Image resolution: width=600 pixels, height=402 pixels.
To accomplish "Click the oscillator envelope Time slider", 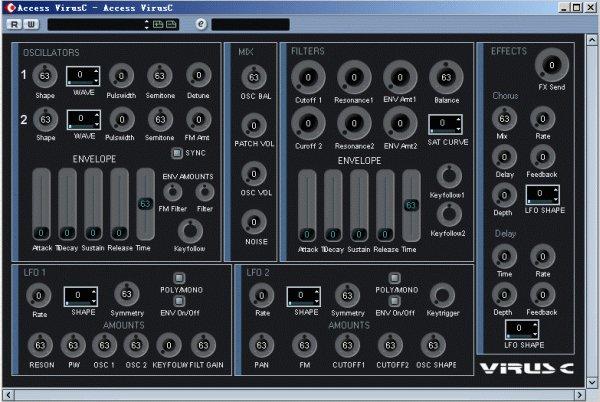I will click(145, 204).
